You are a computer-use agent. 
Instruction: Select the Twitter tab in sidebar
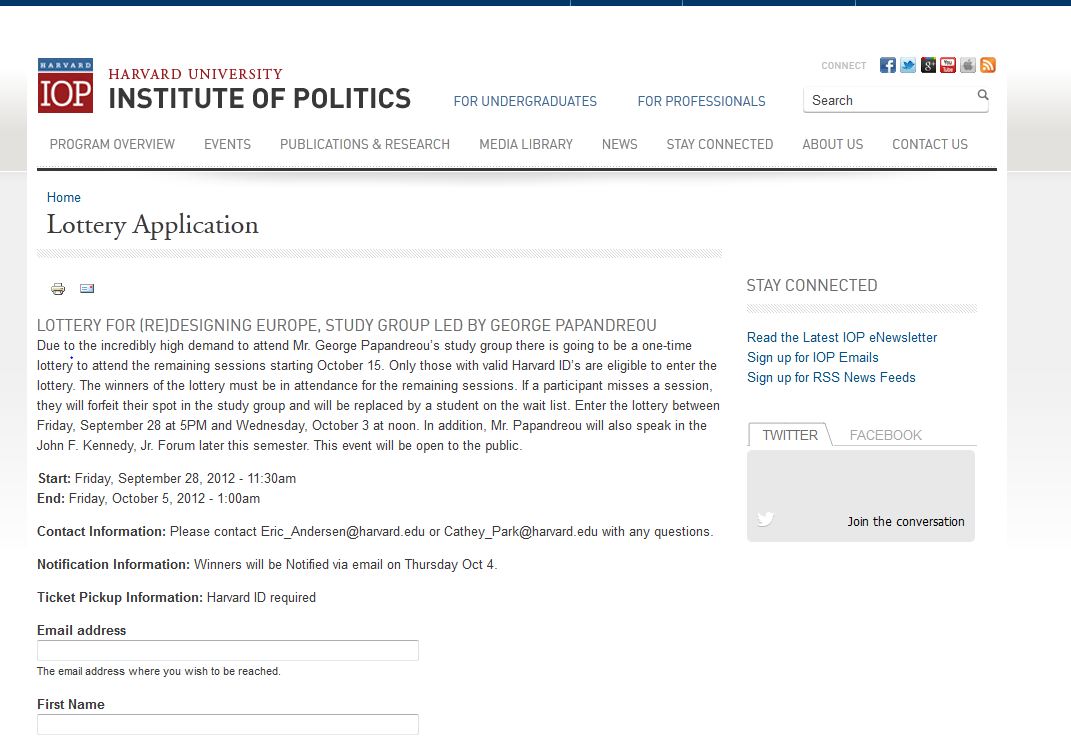(x=790, y=435)
